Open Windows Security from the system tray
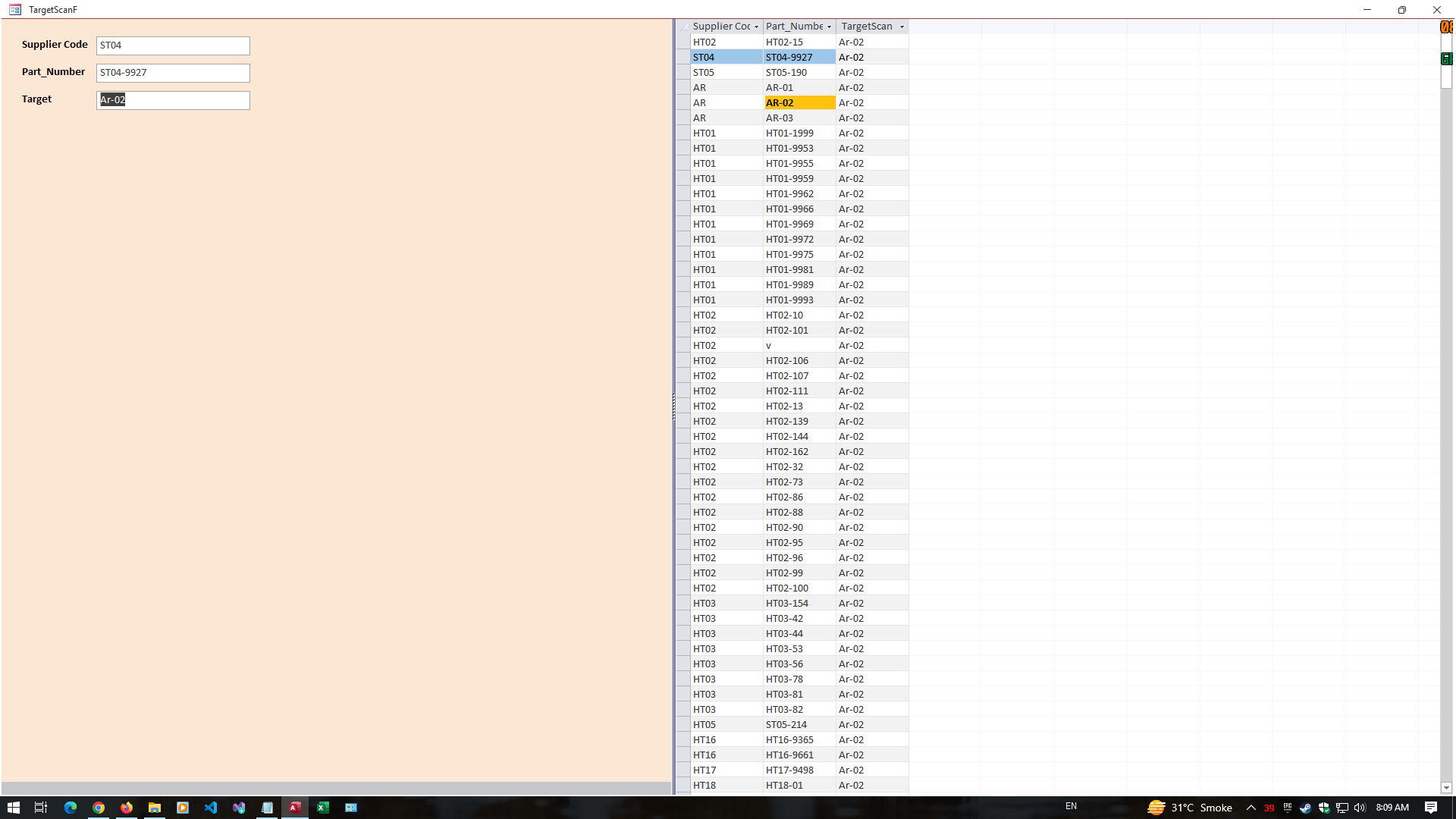1456x819 pixels. (1325, 808)
